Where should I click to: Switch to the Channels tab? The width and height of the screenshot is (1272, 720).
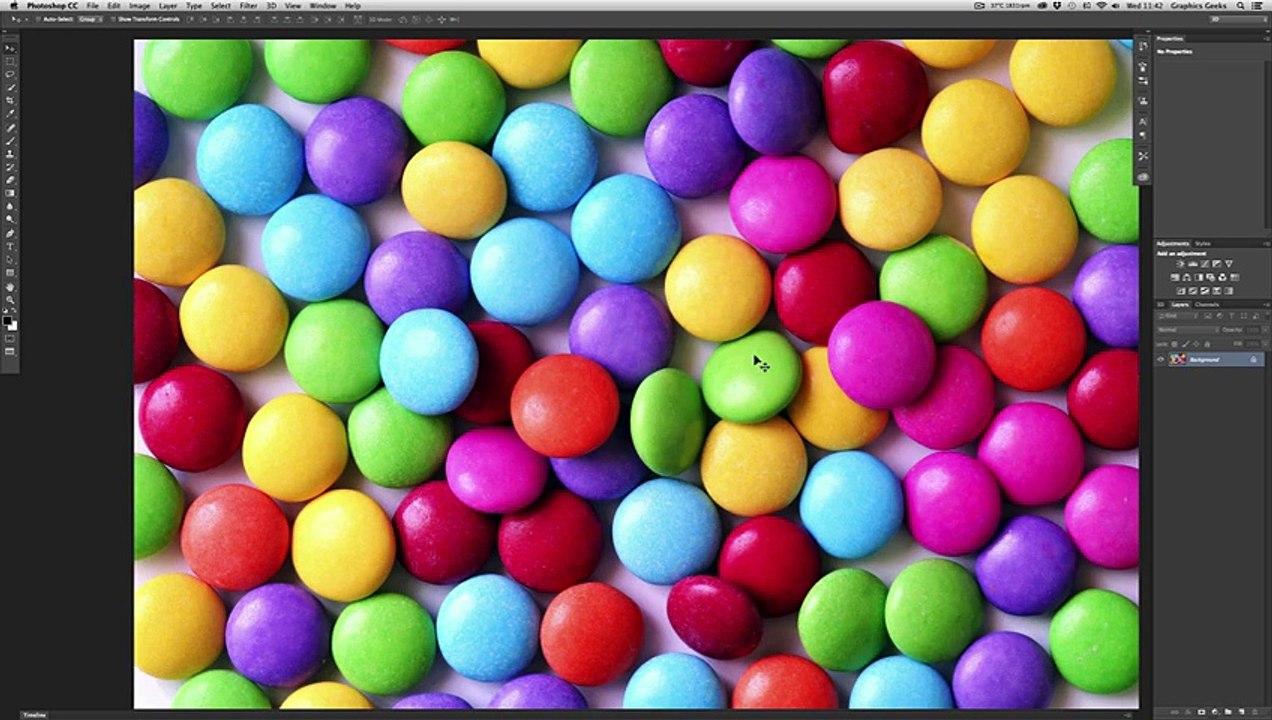click(x=1207, y=305)
